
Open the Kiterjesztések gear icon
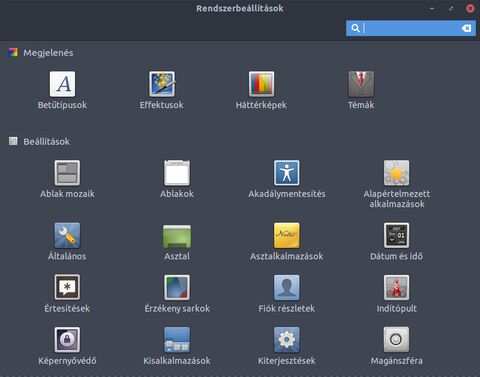click(287, 340)
